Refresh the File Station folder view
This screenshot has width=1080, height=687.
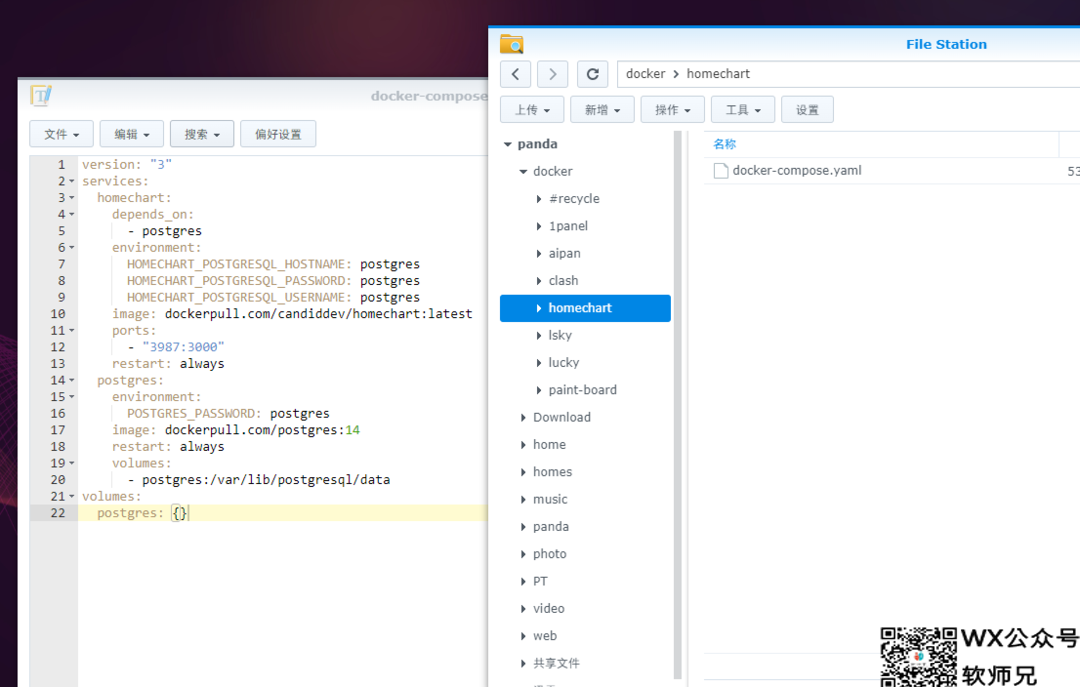click(592, 74)
